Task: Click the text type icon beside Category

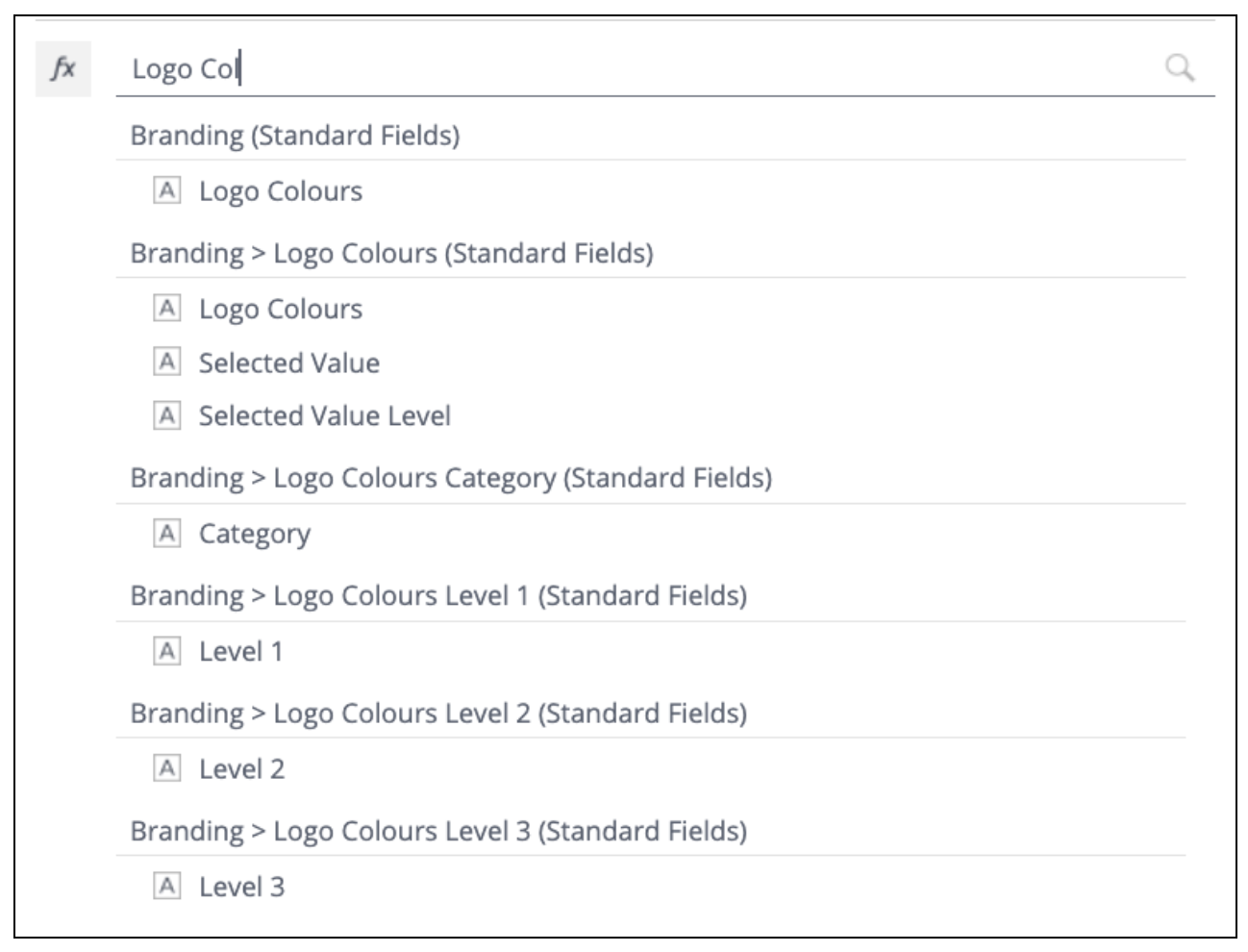Action: 167,534
